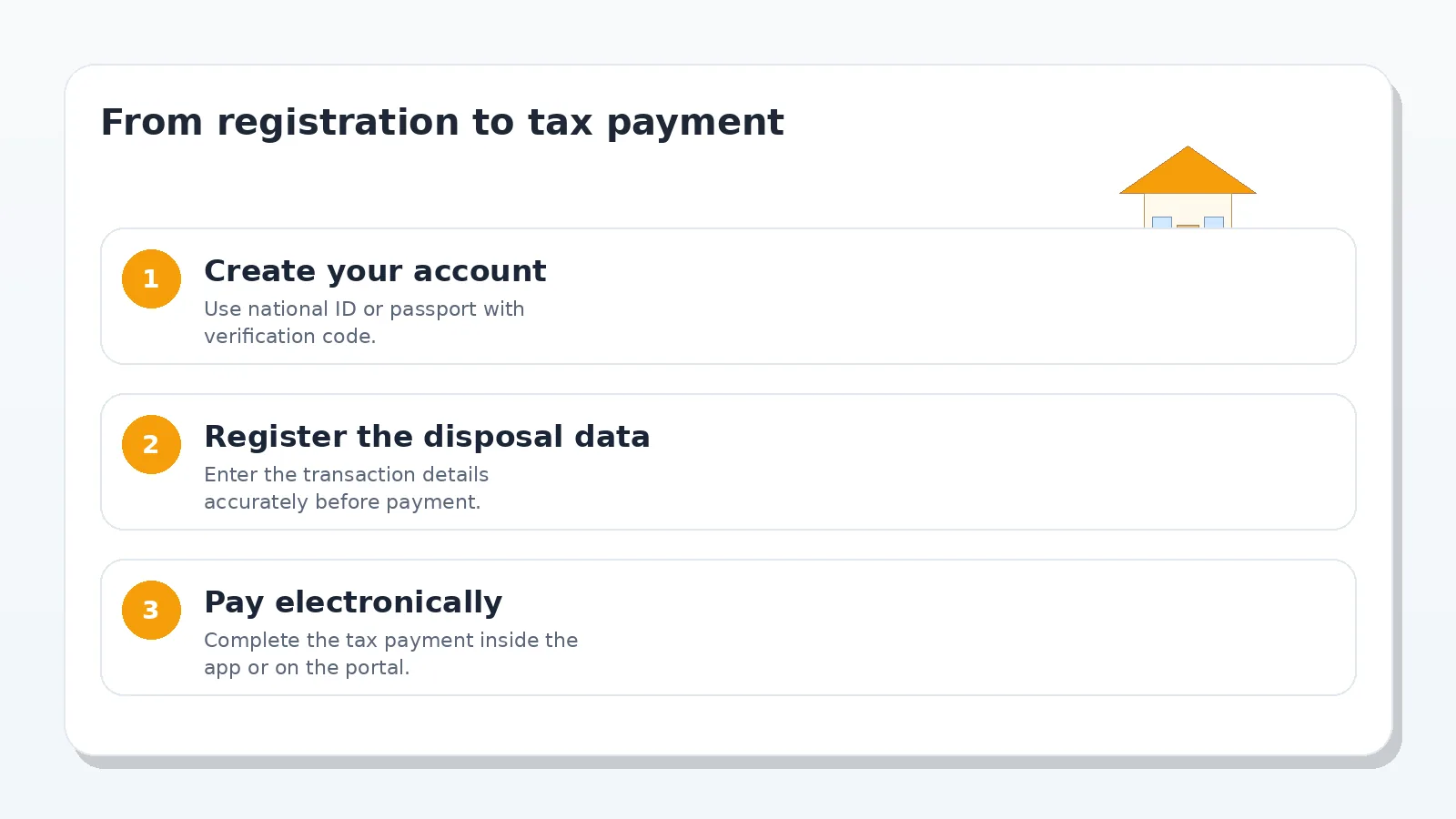Click 'verification code.' in step one text
The width and height of the screenshot is (1456, 819).
click(x=289, y=337)
